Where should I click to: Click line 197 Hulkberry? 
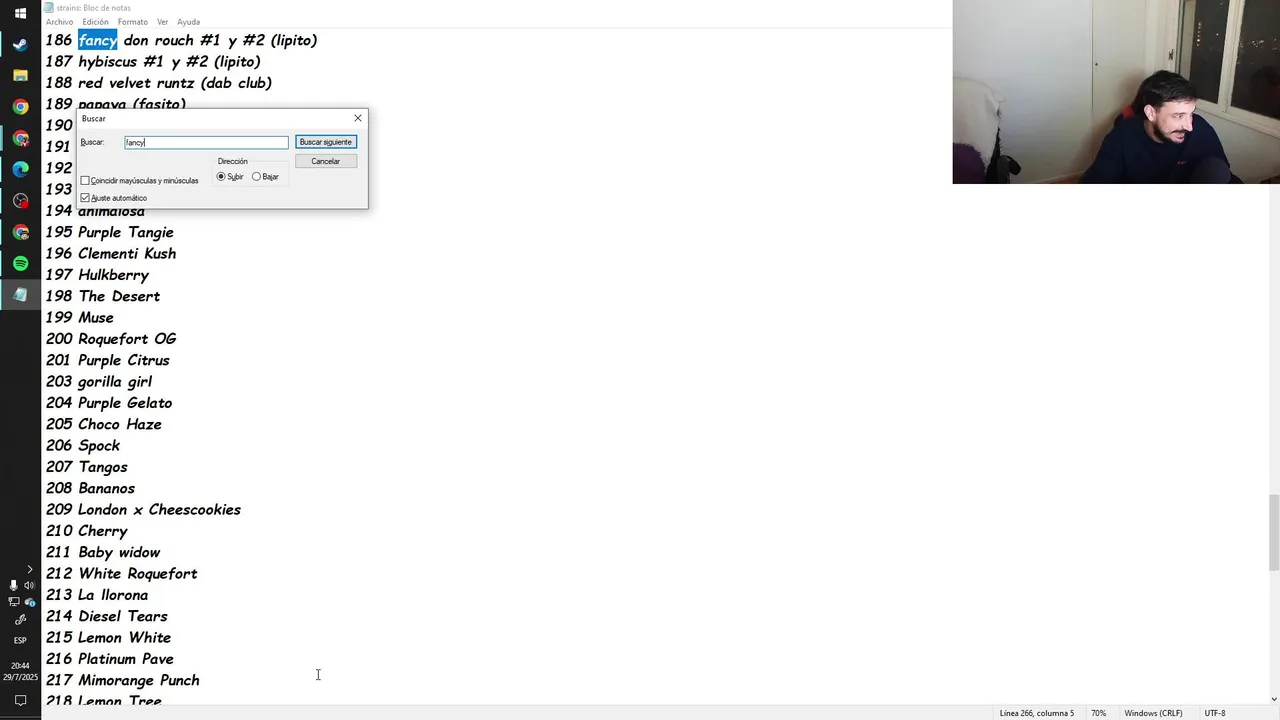97,275
